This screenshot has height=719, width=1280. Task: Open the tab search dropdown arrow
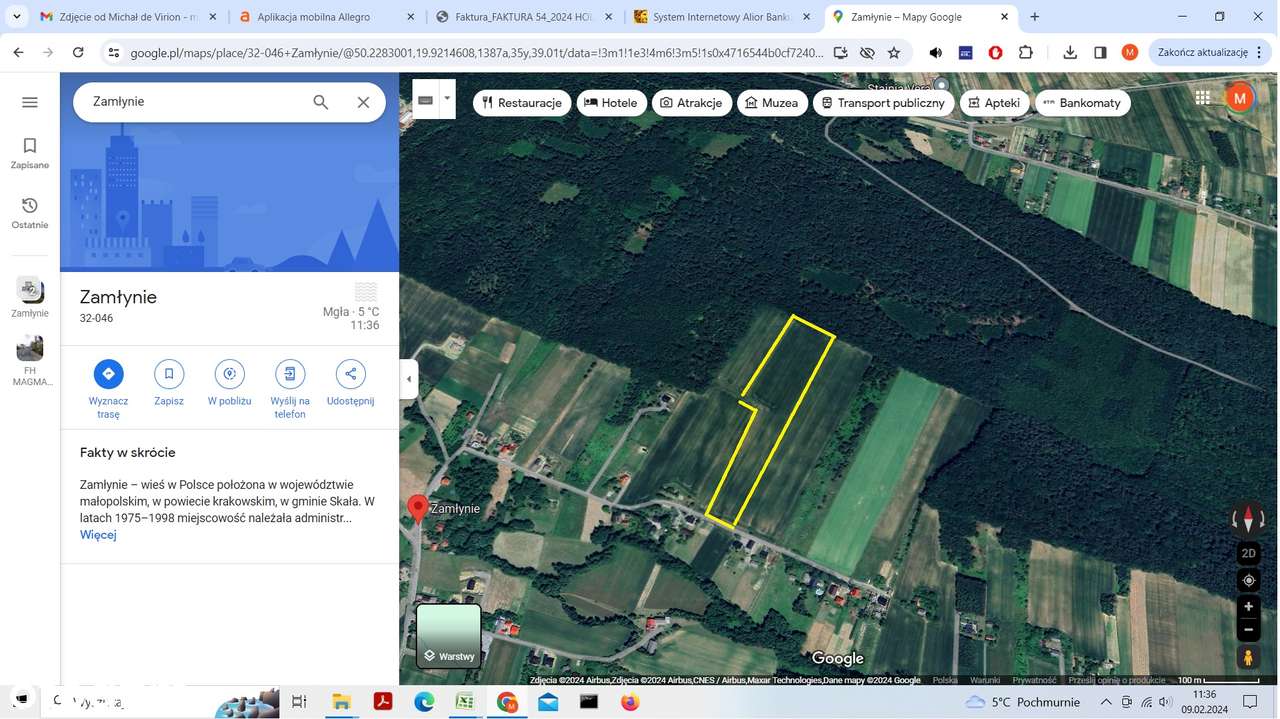coord(17,17)
